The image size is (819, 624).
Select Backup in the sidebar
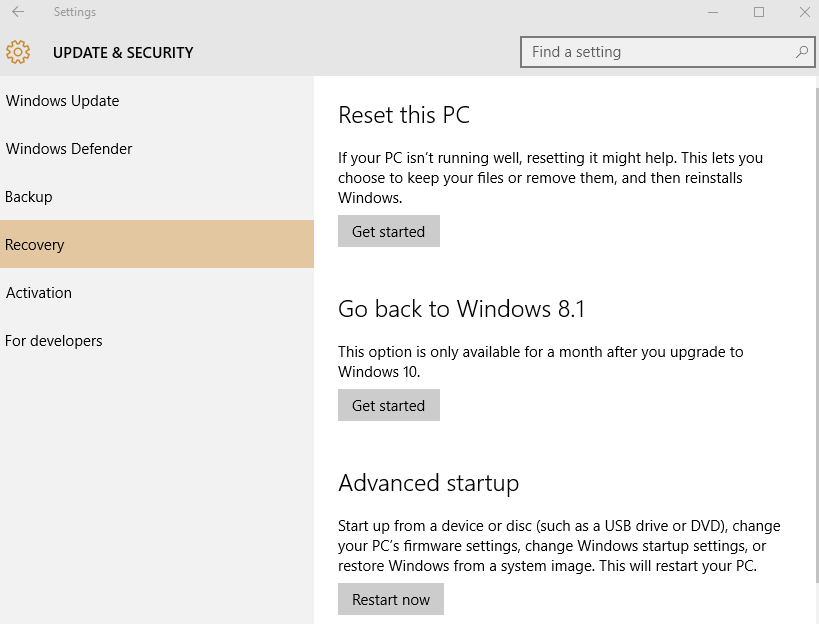(x=157, y=196)
